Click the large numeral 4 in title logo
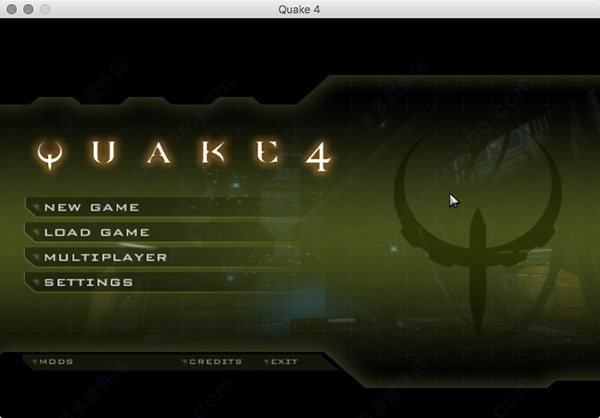The image size is (600, 418). [x=318, y=156]
